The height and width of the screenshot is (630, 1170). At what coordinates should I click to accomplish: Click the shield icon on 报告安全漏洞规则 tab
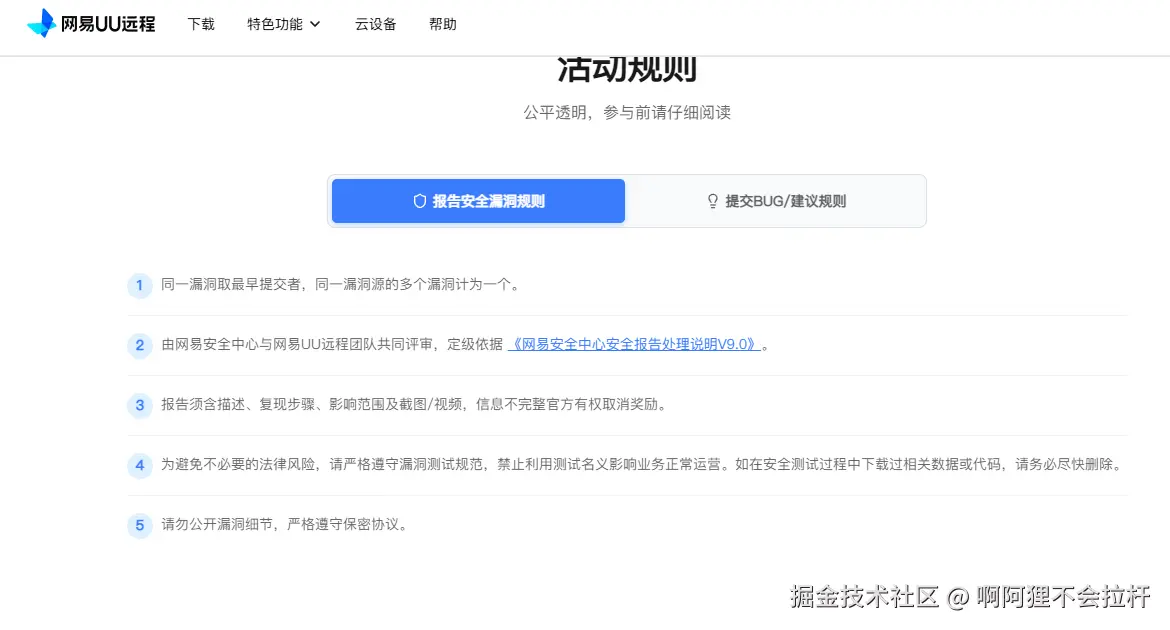419,201
